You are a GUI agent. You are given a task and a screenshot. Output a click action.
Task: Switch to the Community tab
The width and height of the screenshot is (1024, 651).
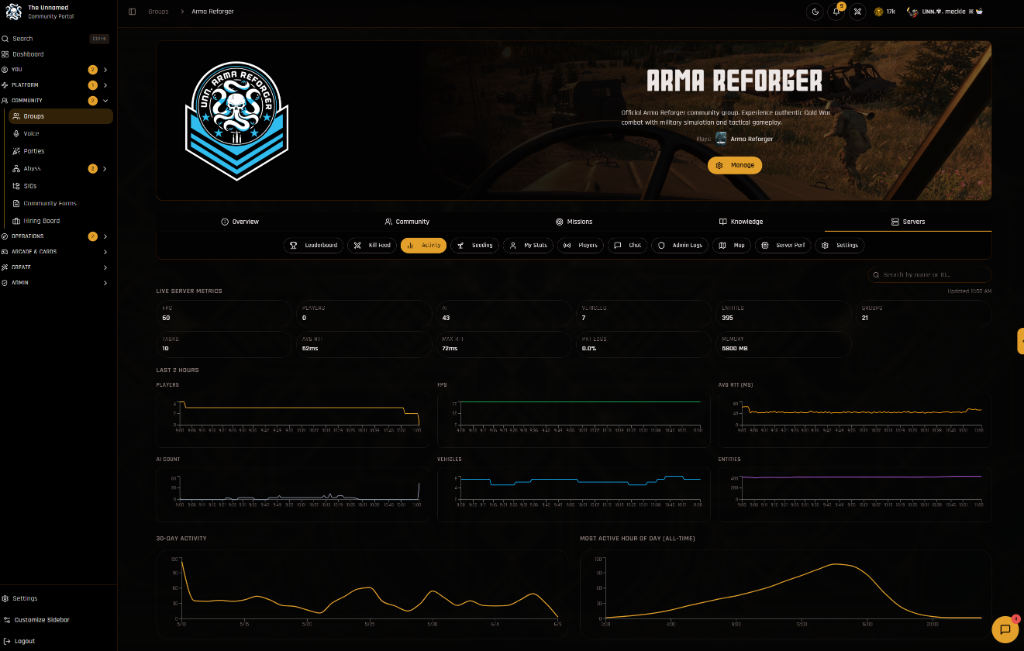pyautogui.click(x=407, y=221)
